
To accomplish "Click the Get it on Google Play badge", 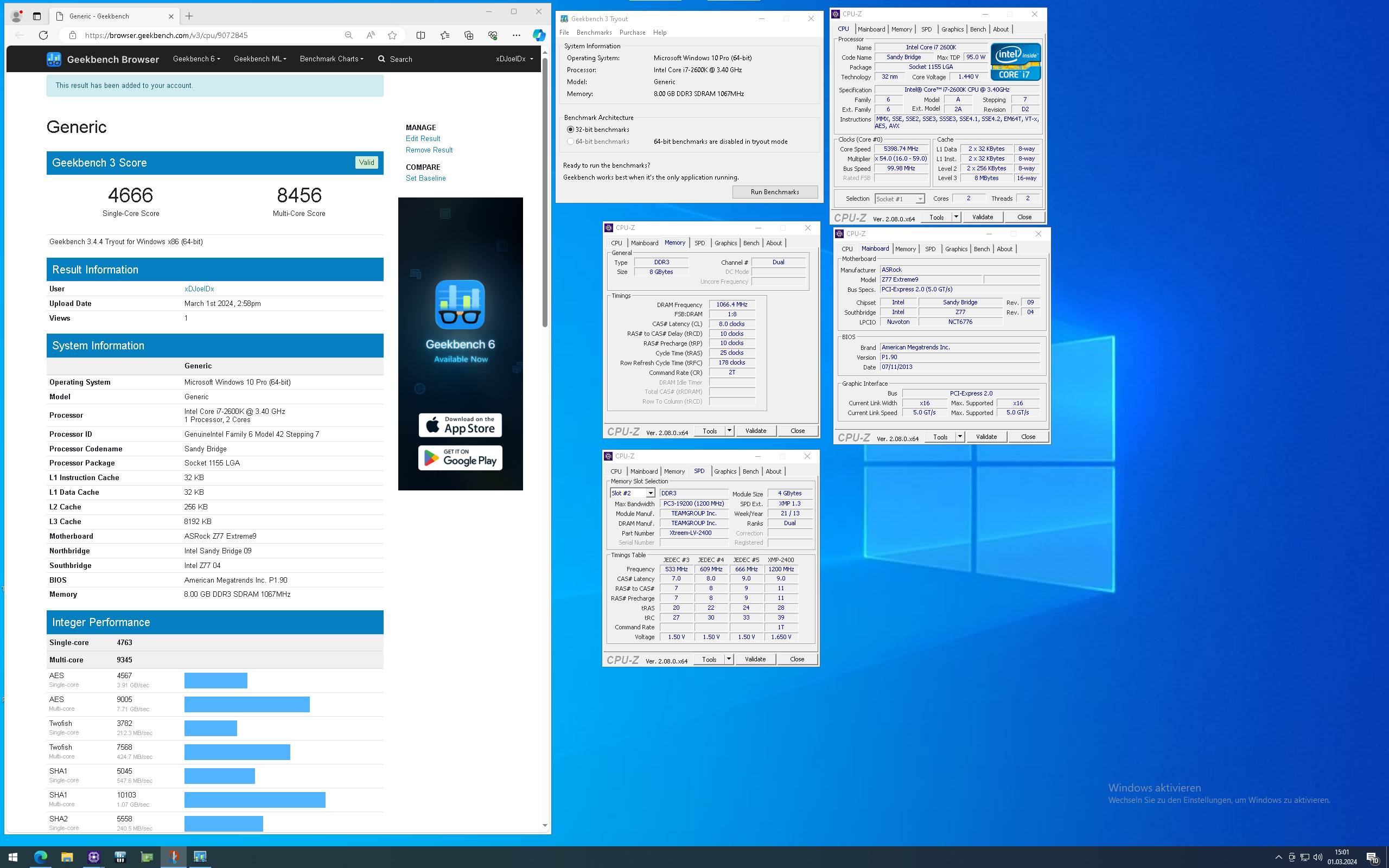I will click(x=460, y=457).
